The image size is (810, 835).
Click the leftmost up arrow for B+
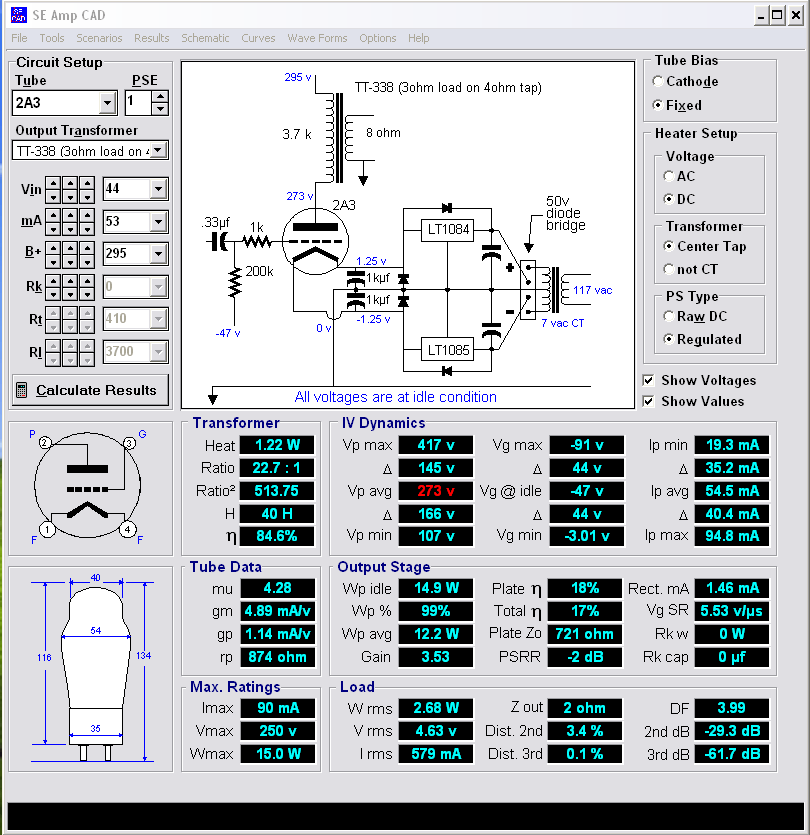pyautogui.click(x=53, y=249)
